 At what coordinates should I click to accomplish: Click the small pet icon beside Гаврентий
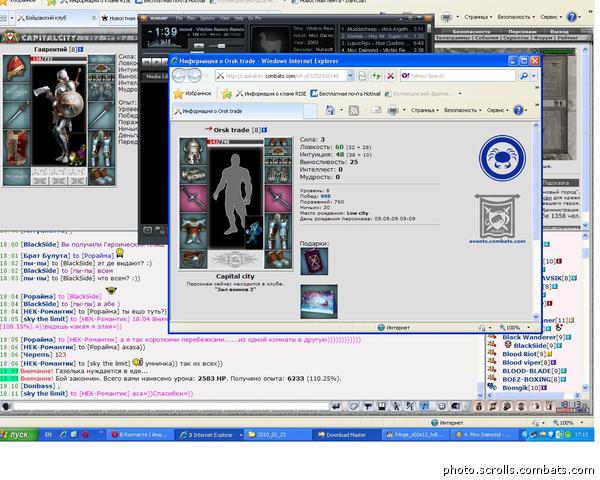point(77,155)
